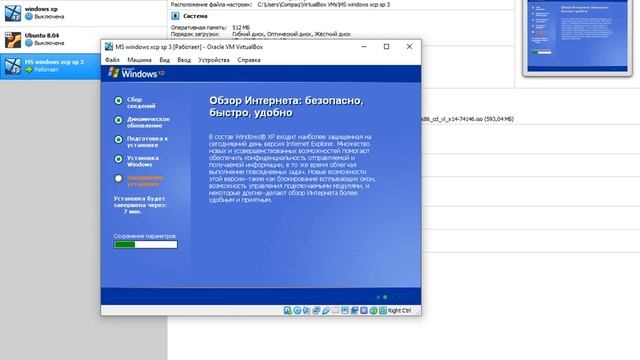
Task: Click the powered-off state icon under Ubuntu 8.04
Action: coord(29,43)
